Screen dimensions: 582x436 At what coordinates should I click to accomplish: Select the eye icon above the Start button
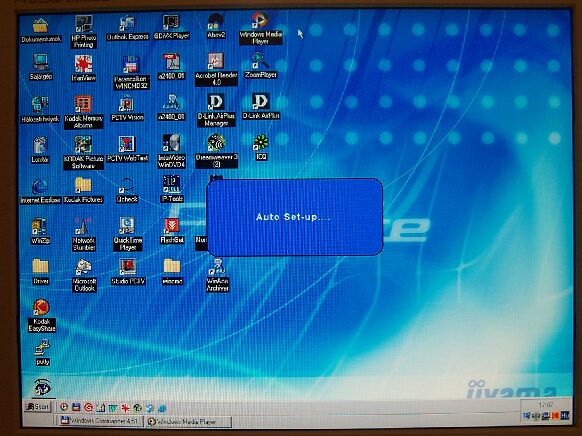pos(42,388)
